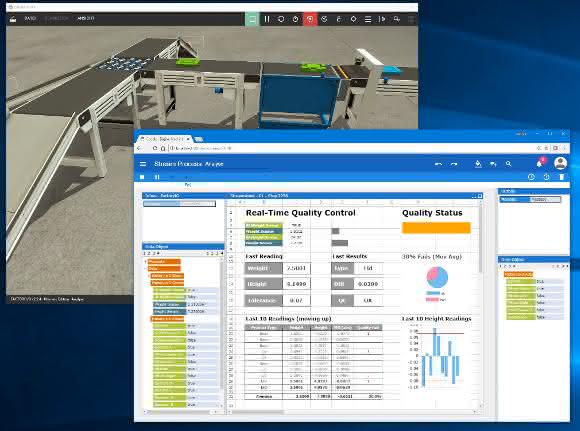Select the upper dark teal tree item

[170, 304]
